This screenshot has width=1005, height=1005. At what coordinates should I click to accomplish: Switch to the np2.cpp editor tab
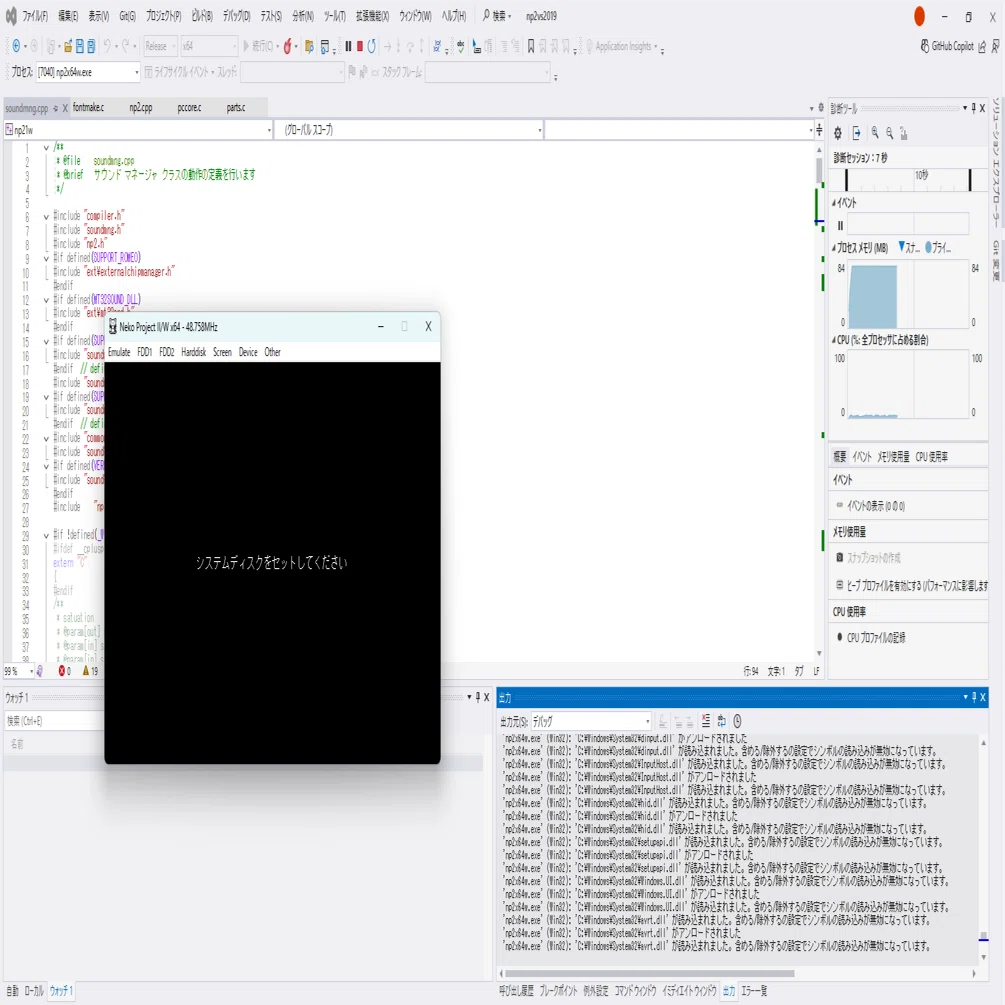(x=141, y=108)
